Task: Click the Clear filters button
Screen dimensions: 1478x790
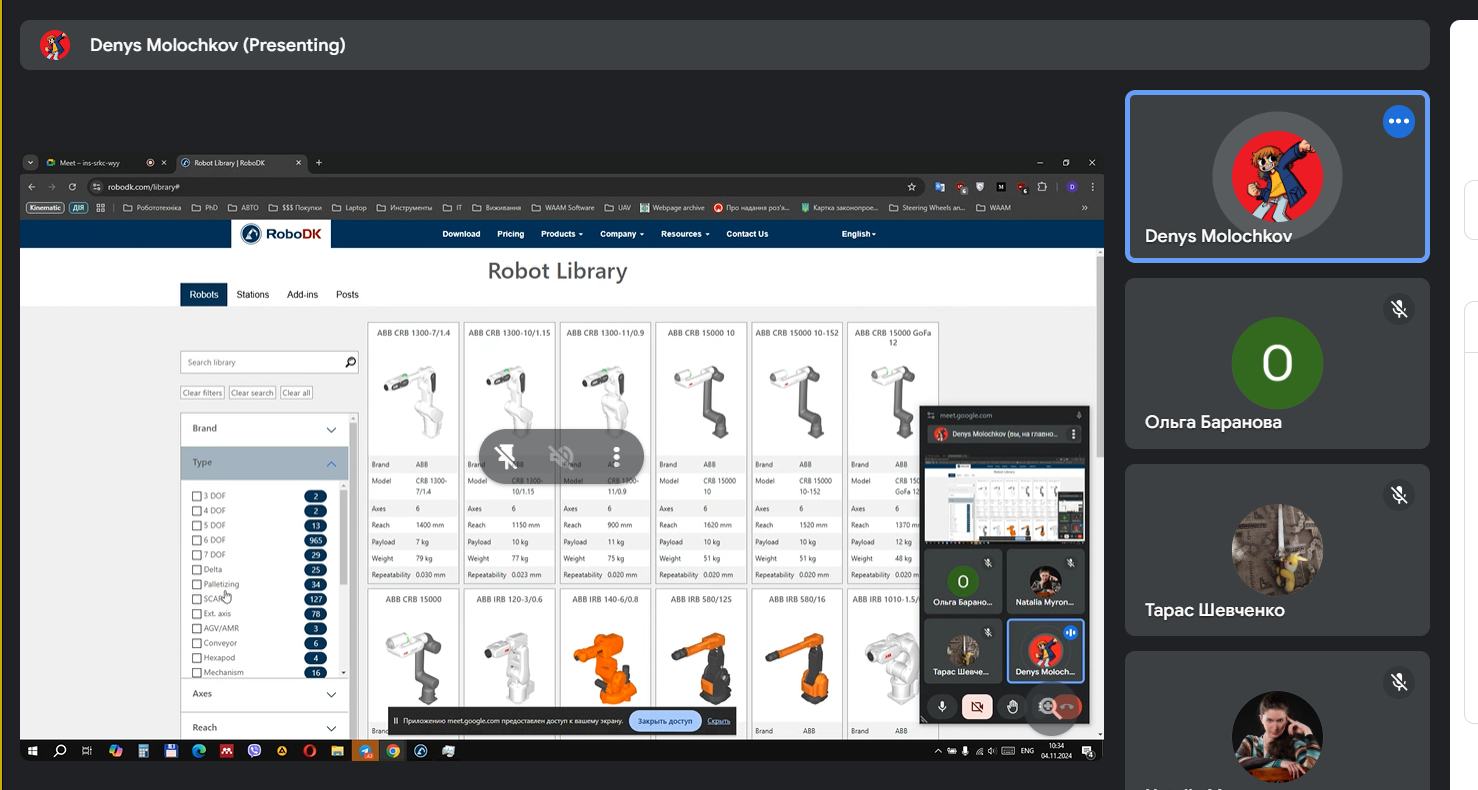Action: [202, 393]
